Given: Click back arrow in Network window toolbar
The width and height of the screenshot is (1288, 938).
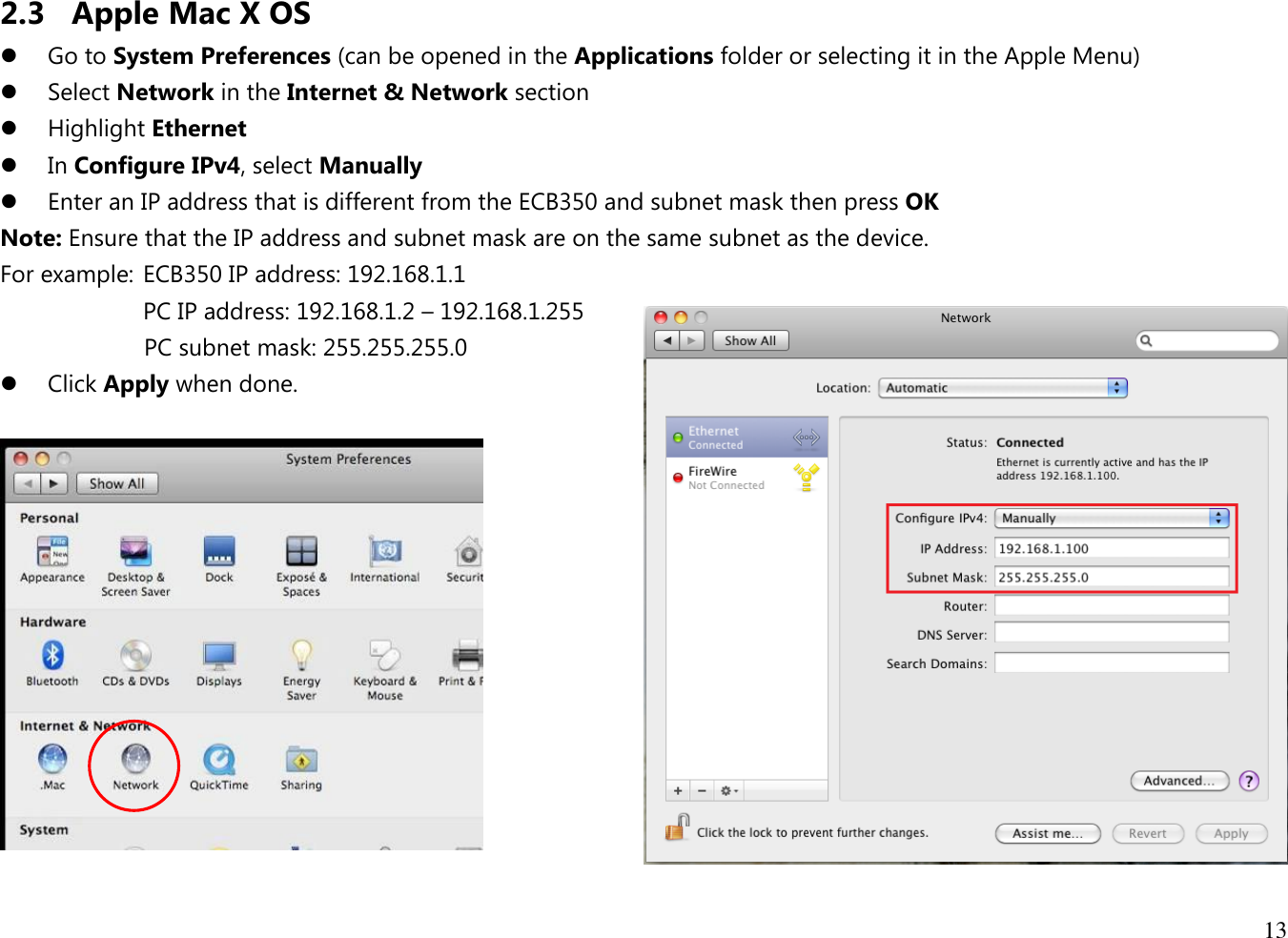Looking at the screenshot, I should (666, 340).
